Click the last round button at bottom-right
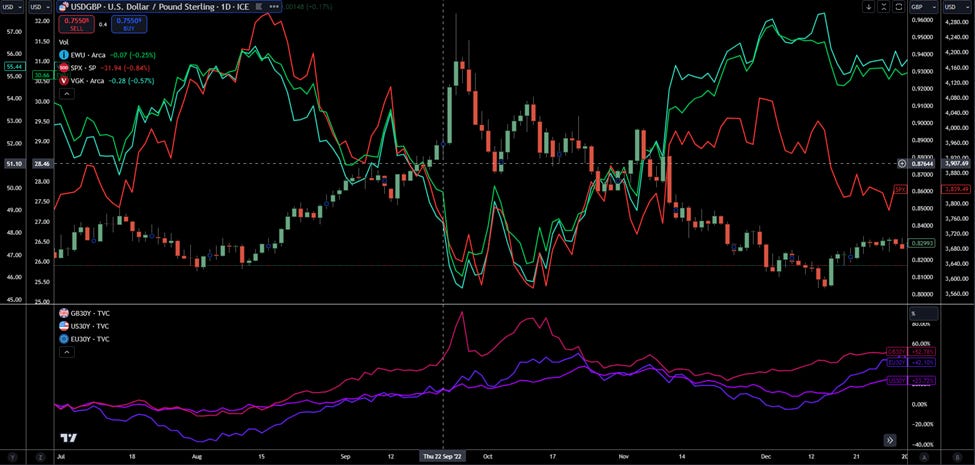The height and width of the screenshot is (465, 975). pyautogui.click(x=958, y=458)
